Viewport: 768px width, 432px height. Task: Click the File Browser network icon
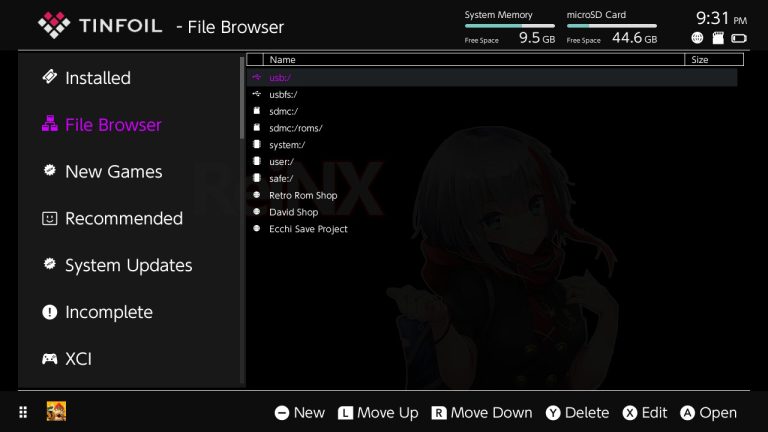pyautogui.click(x=49, y=125)
